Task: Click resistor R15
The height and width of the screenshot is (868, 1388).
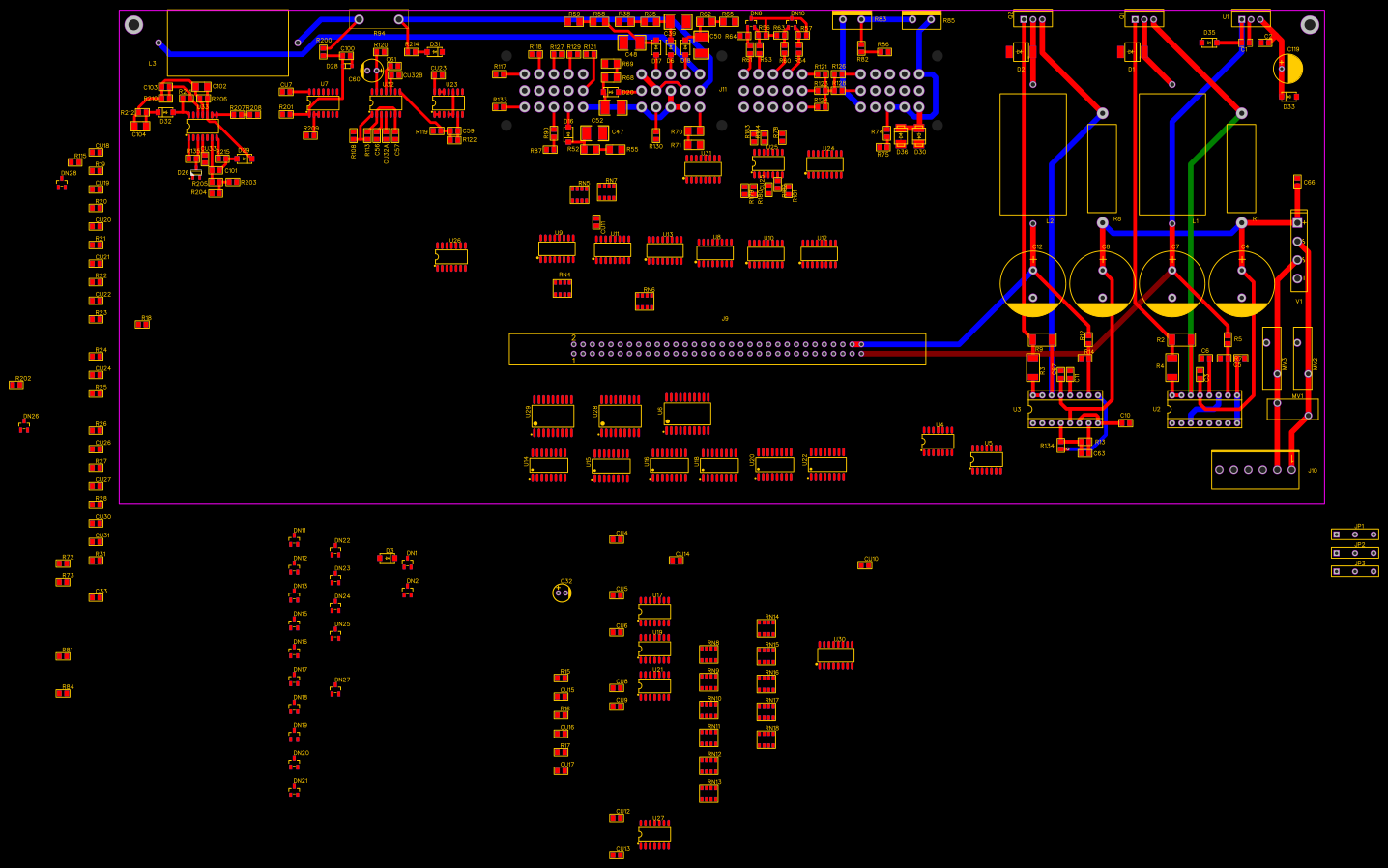Action: [562, 678]
